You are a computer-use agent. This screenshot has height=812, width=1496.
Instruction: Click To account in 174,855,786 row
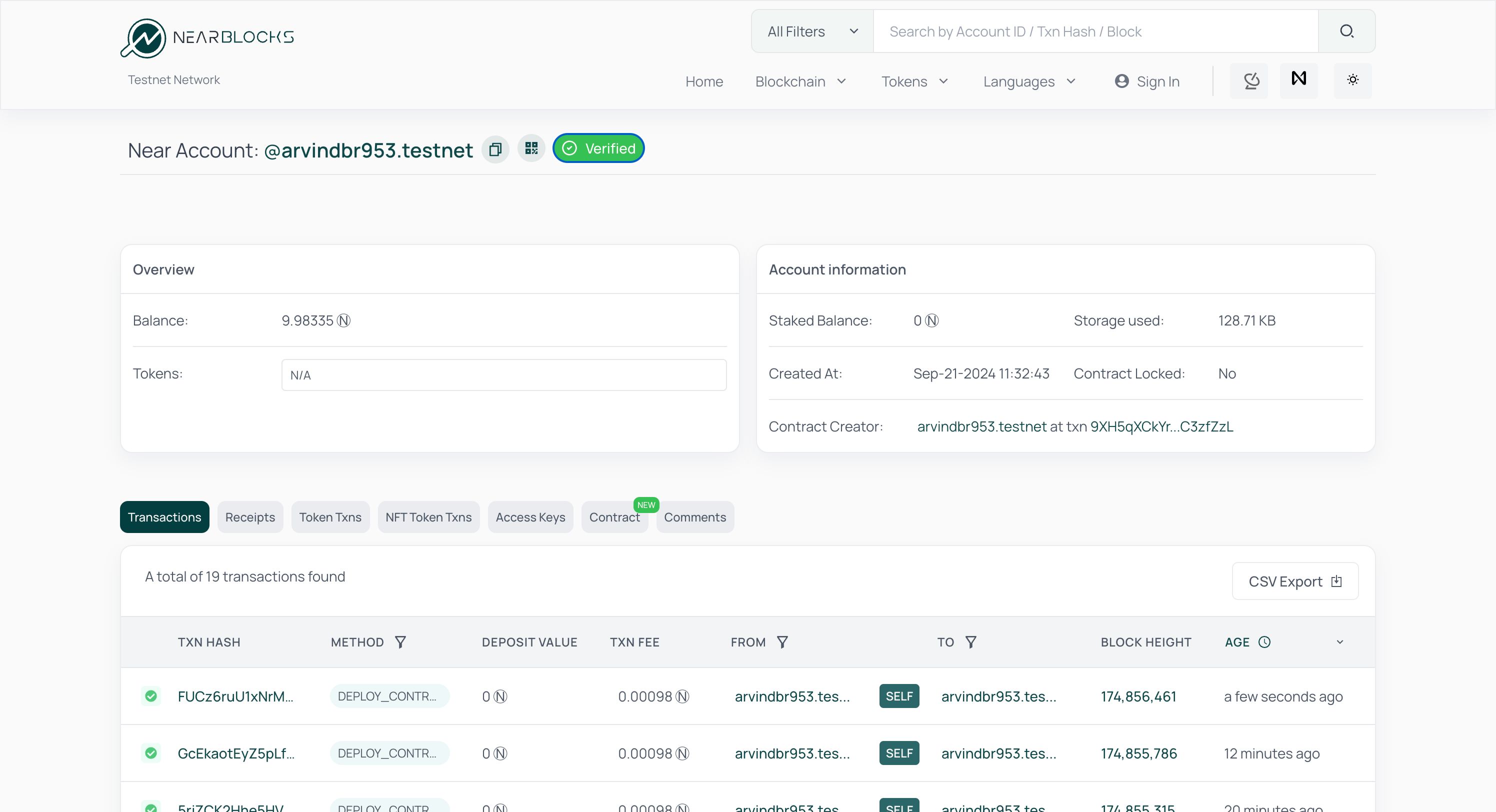(x=998, y=753)
